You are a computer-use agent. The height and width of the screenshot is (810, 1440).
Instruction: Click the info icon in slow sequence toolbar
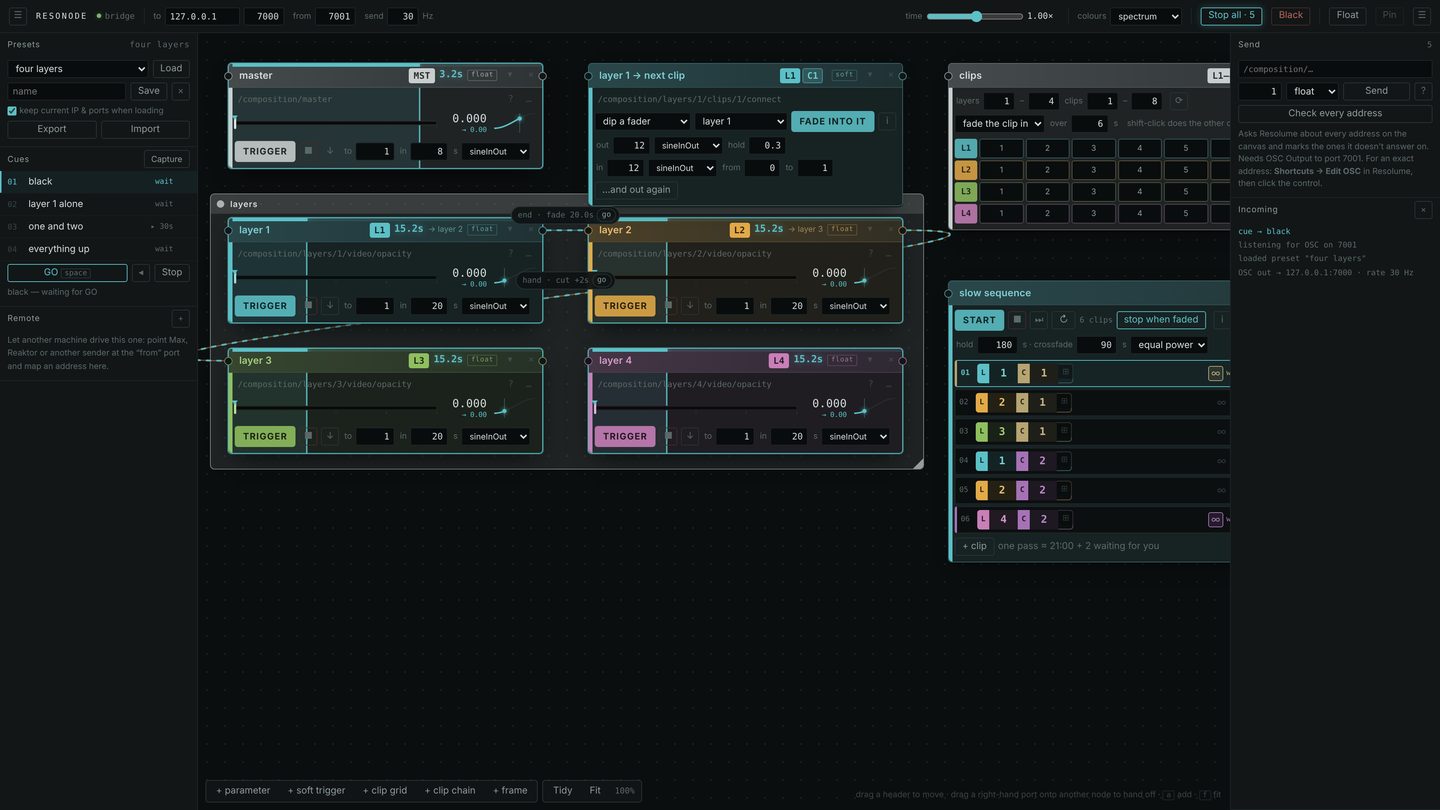(x=1221, y=320)
